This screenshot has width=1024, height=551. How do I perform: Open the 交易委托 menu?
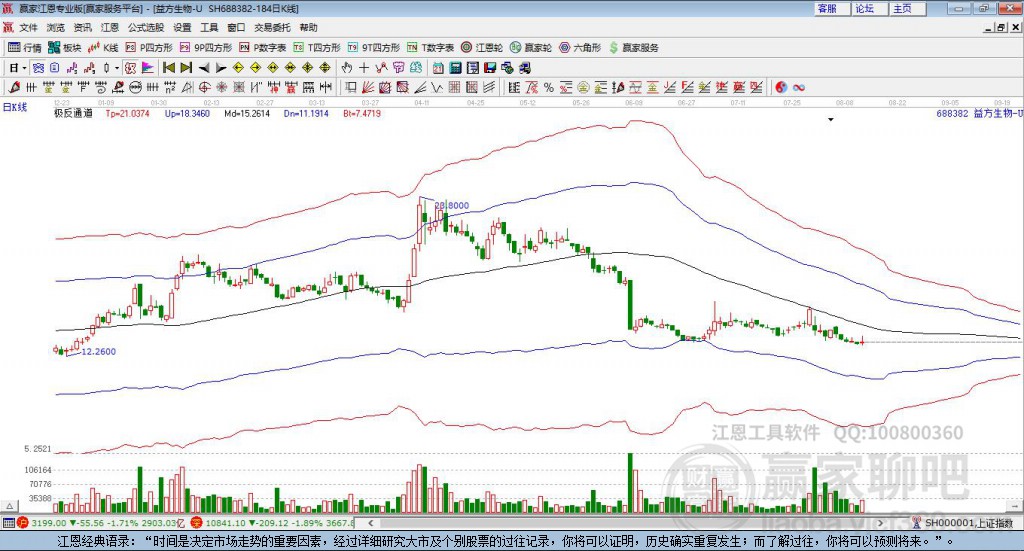[272, 27]
